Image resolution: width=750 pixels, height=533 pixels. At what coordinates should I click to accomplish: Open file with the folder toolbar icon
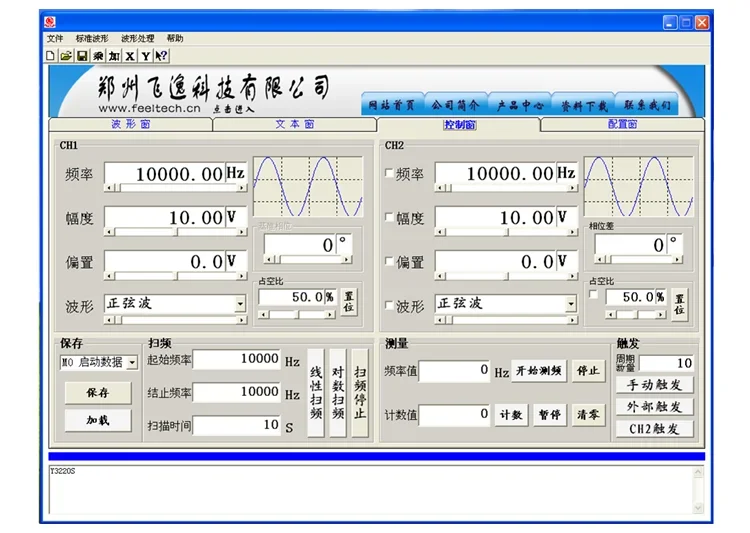pos(66,56)
